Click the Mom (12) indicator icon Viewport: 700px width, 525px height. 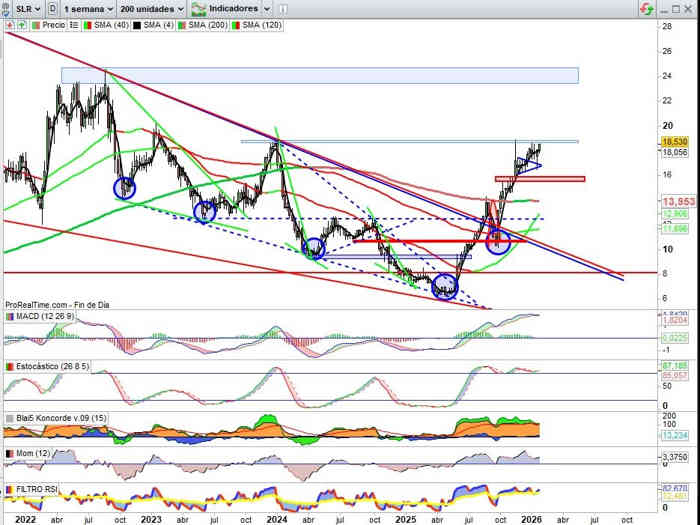[9, 454]
